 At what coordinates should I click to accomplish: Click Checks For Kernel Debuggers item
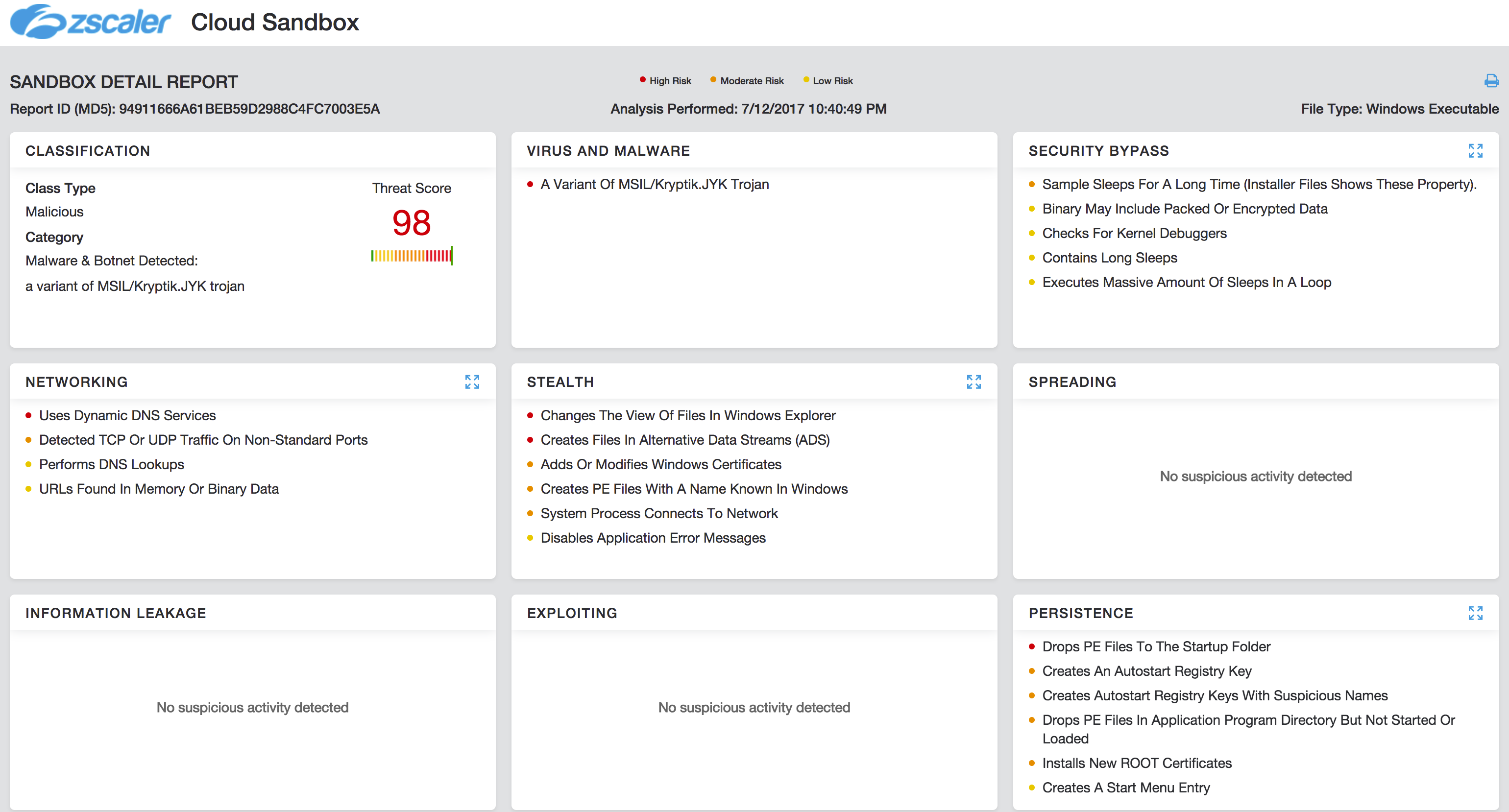coord(1134,234)
